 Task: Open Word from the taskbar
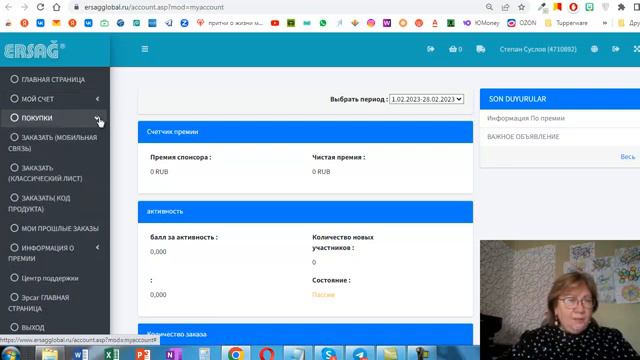80,353
